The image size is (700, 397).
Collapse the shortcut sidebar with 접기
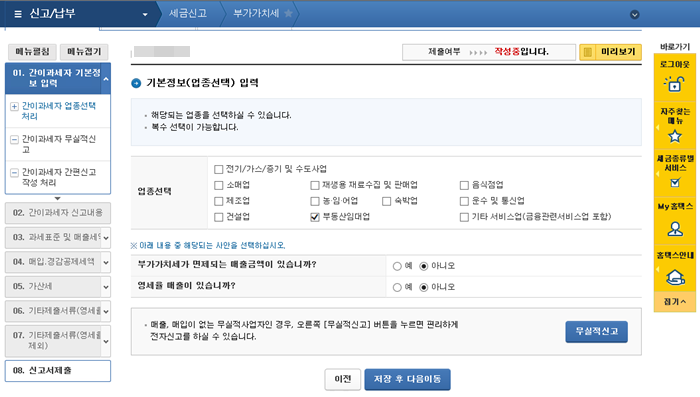pos(675,302)
